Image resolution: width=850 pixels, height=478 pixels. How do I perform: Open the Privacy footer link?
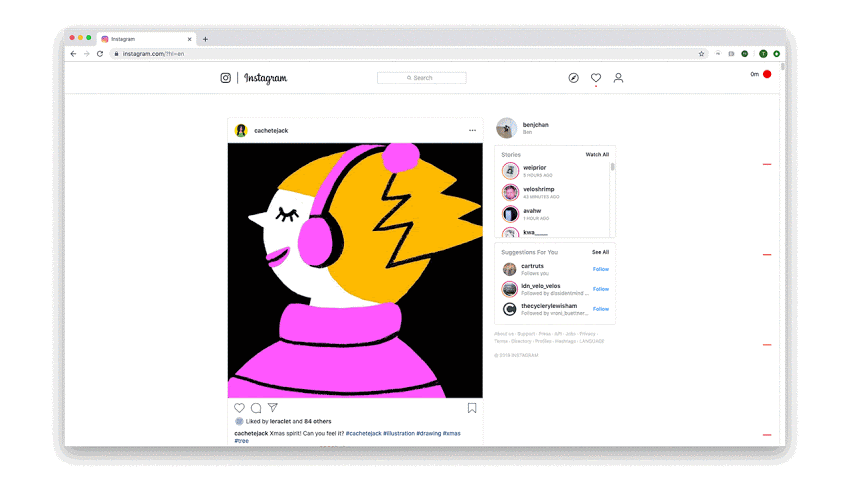point(587,334)
